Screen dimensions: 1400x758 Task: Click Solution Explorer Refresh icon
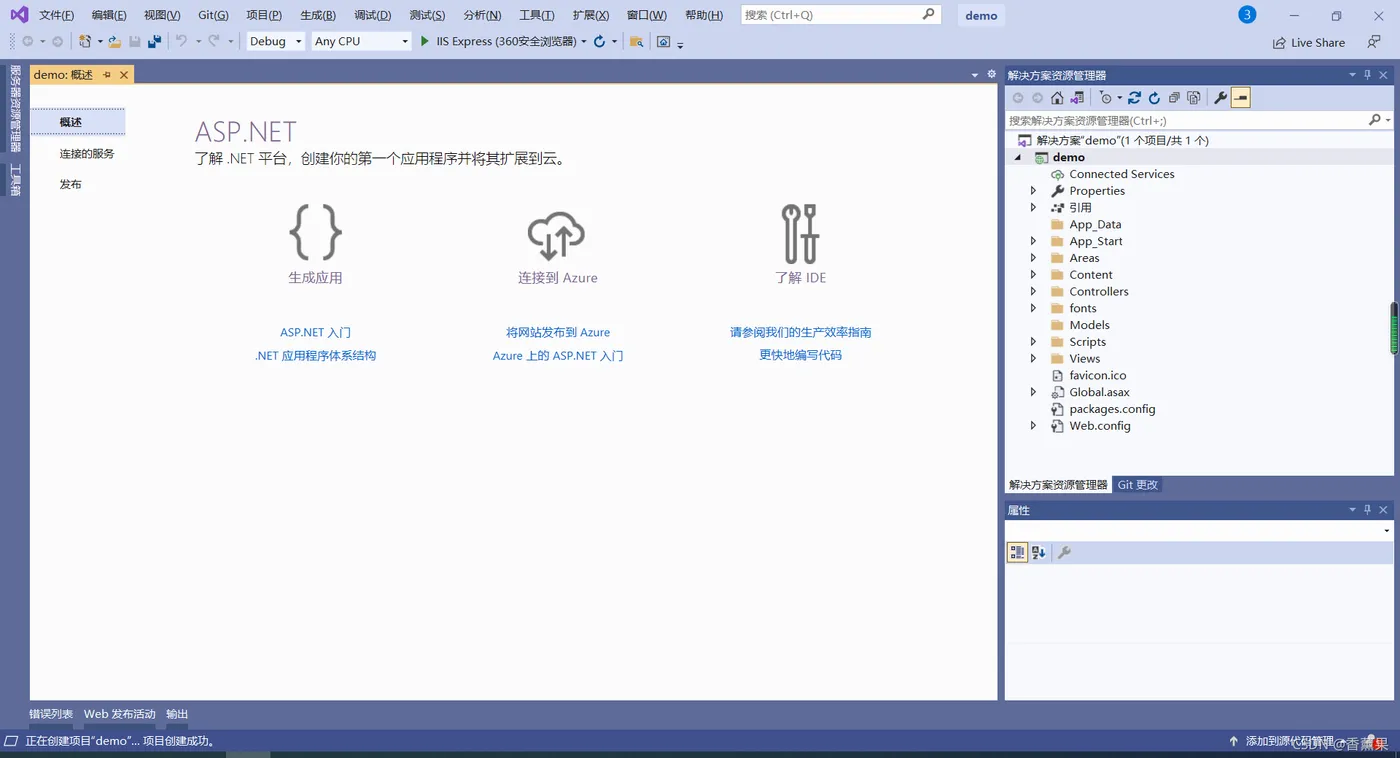1154,98
